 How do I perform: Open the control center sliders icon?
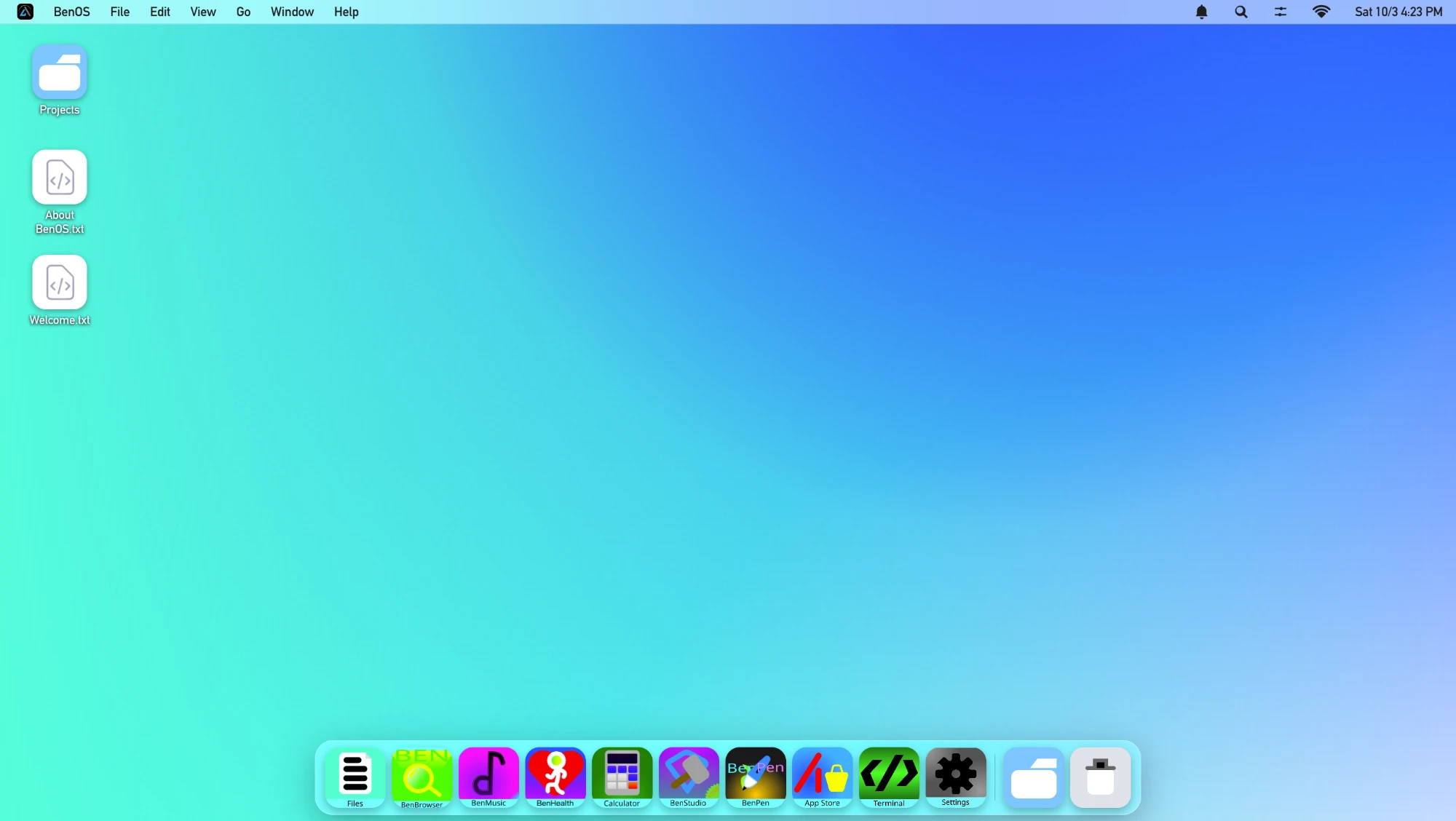click(x=1281, y=12)
